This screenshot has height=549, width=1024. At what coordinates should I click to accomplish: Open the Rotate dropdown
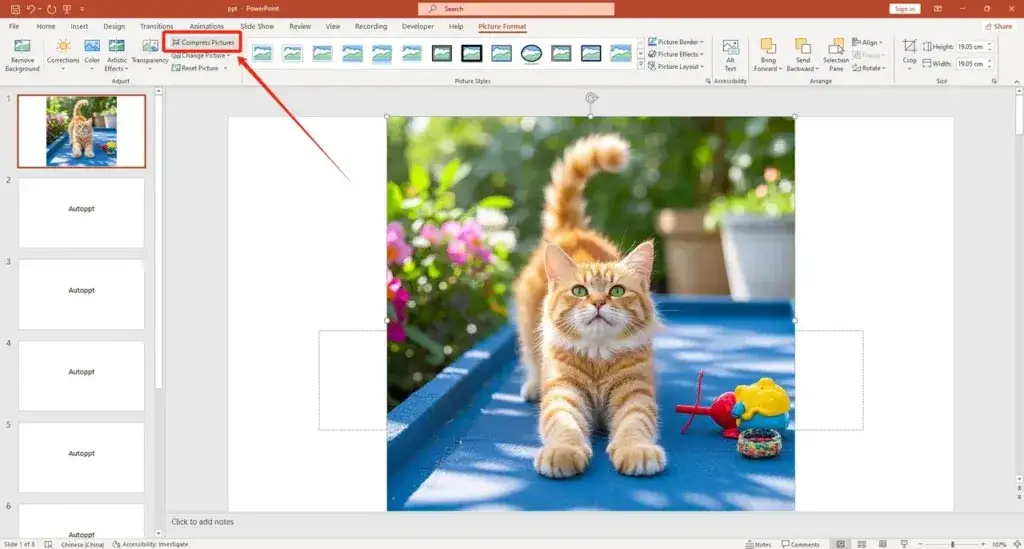point(869,68)
